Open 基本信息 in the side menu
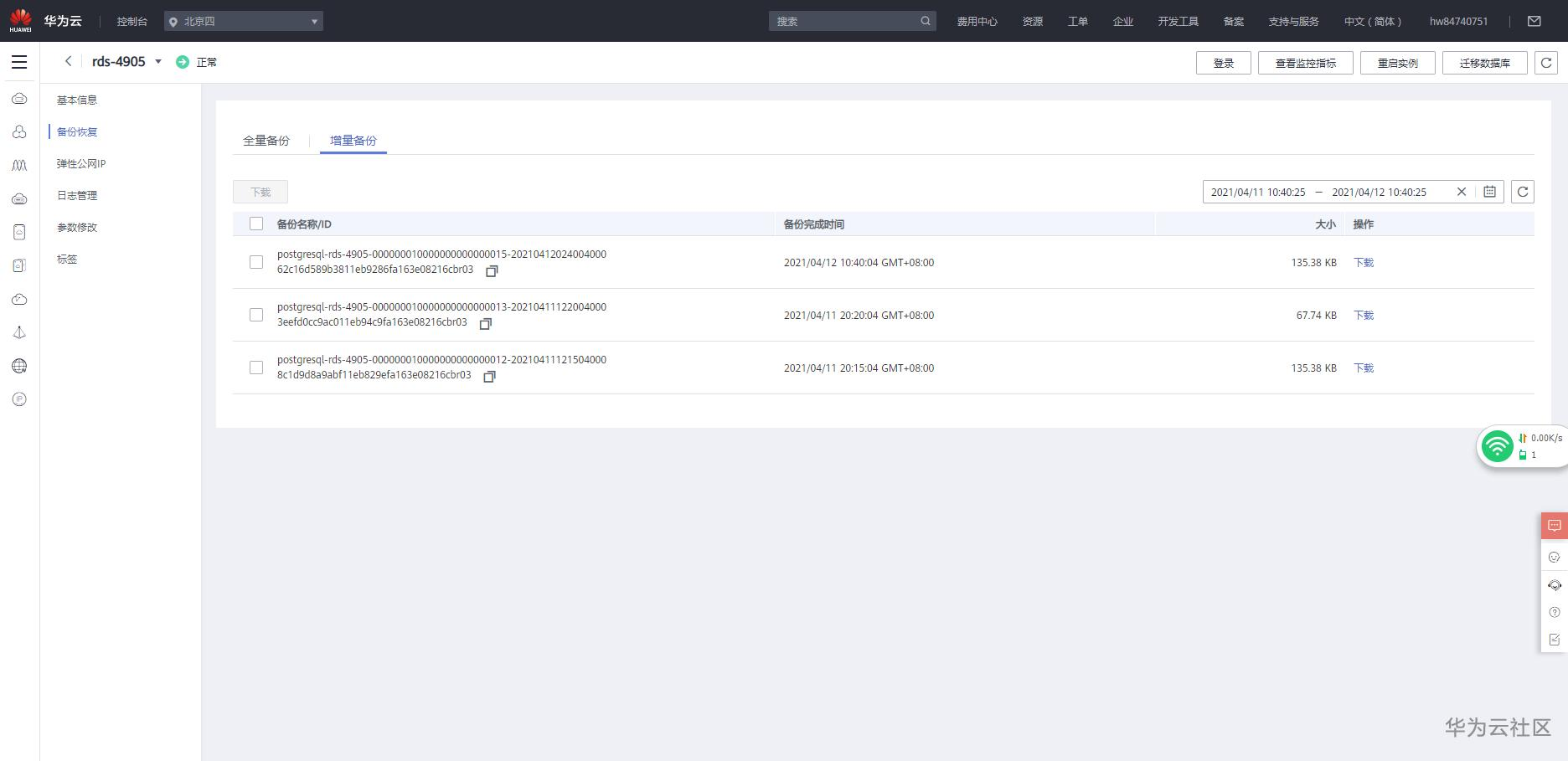The height and width of the screenshot is (761, 1568). click(77, 100)
